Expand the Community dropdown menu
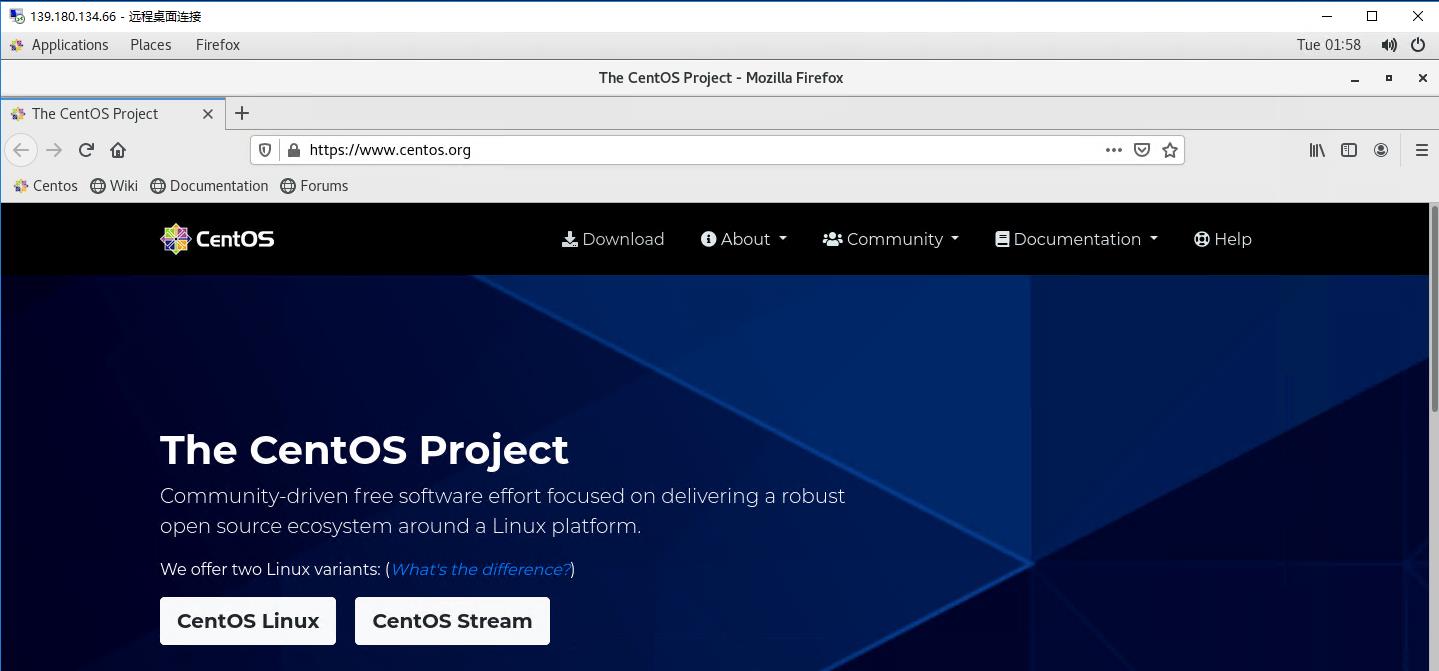This screenshot has width=1439, height=671. click(891, 239)
